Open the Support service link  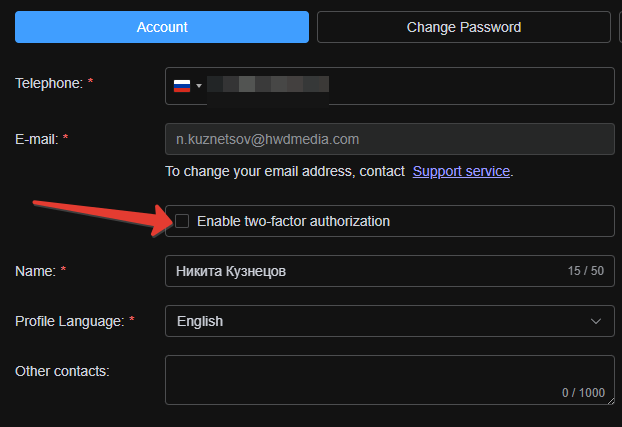click(x=461, y=171)
